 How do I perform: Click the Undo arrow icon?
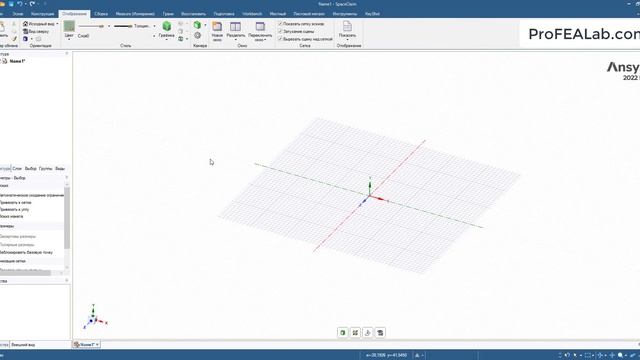click(19, 4)
